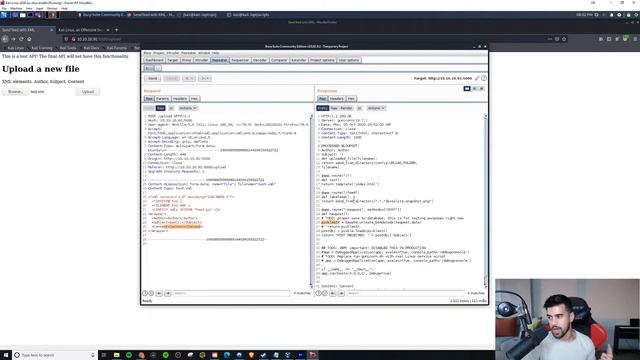Viewport: 640px width, 360px height.
Task: Select the Response panel Hex tab
Action: pos(351,99)
